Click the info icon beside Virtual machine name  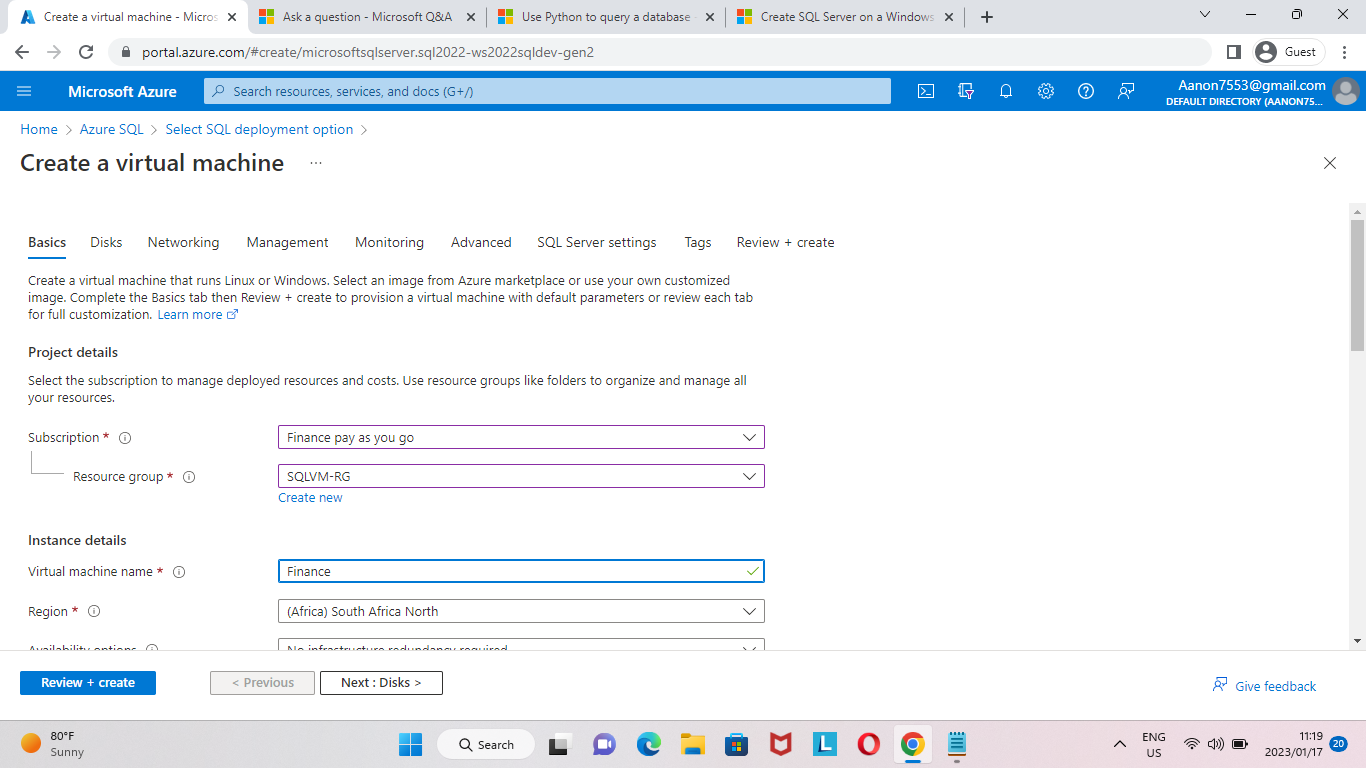(179, 572)
